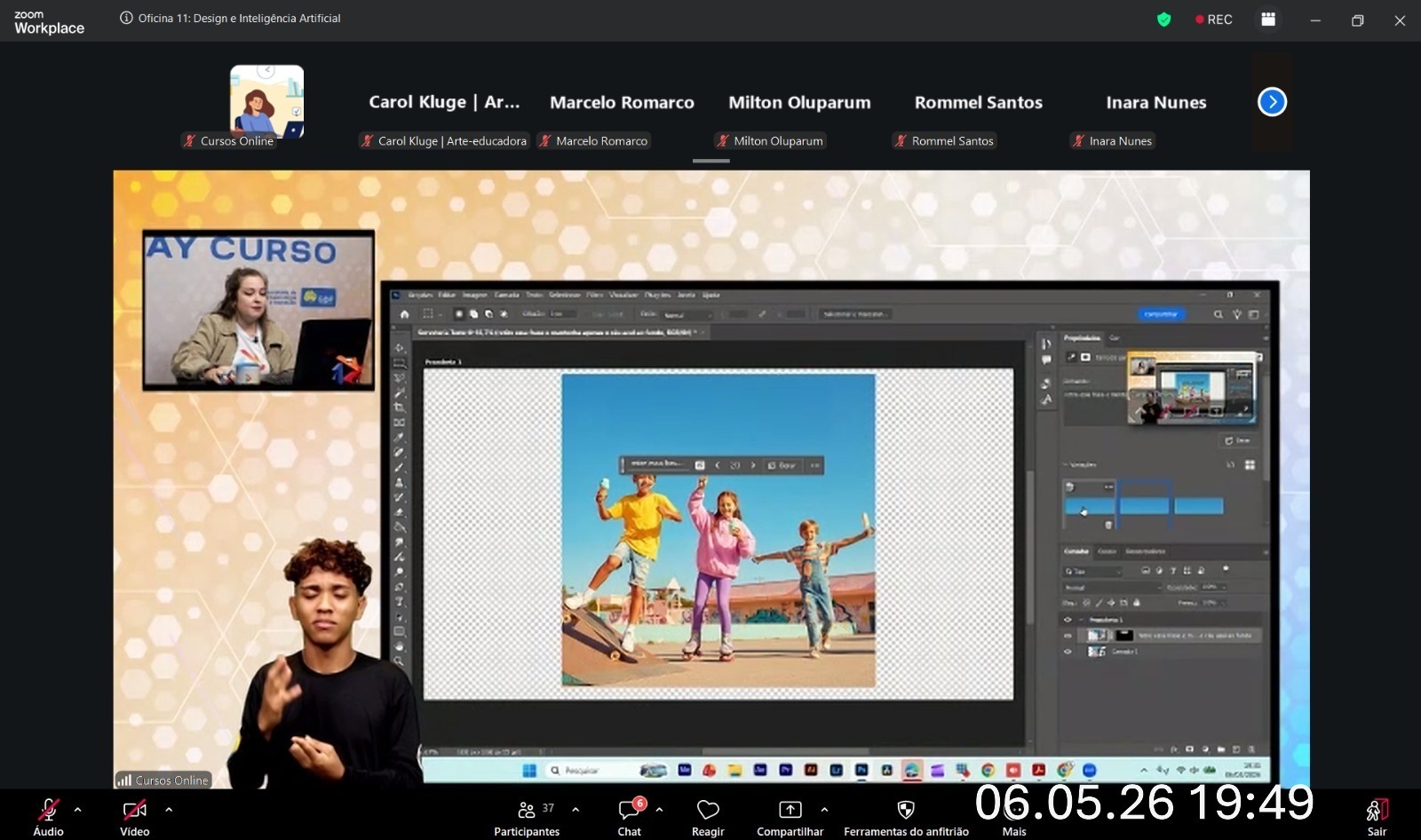Open the view layout grid icon

pos(1268,20)
